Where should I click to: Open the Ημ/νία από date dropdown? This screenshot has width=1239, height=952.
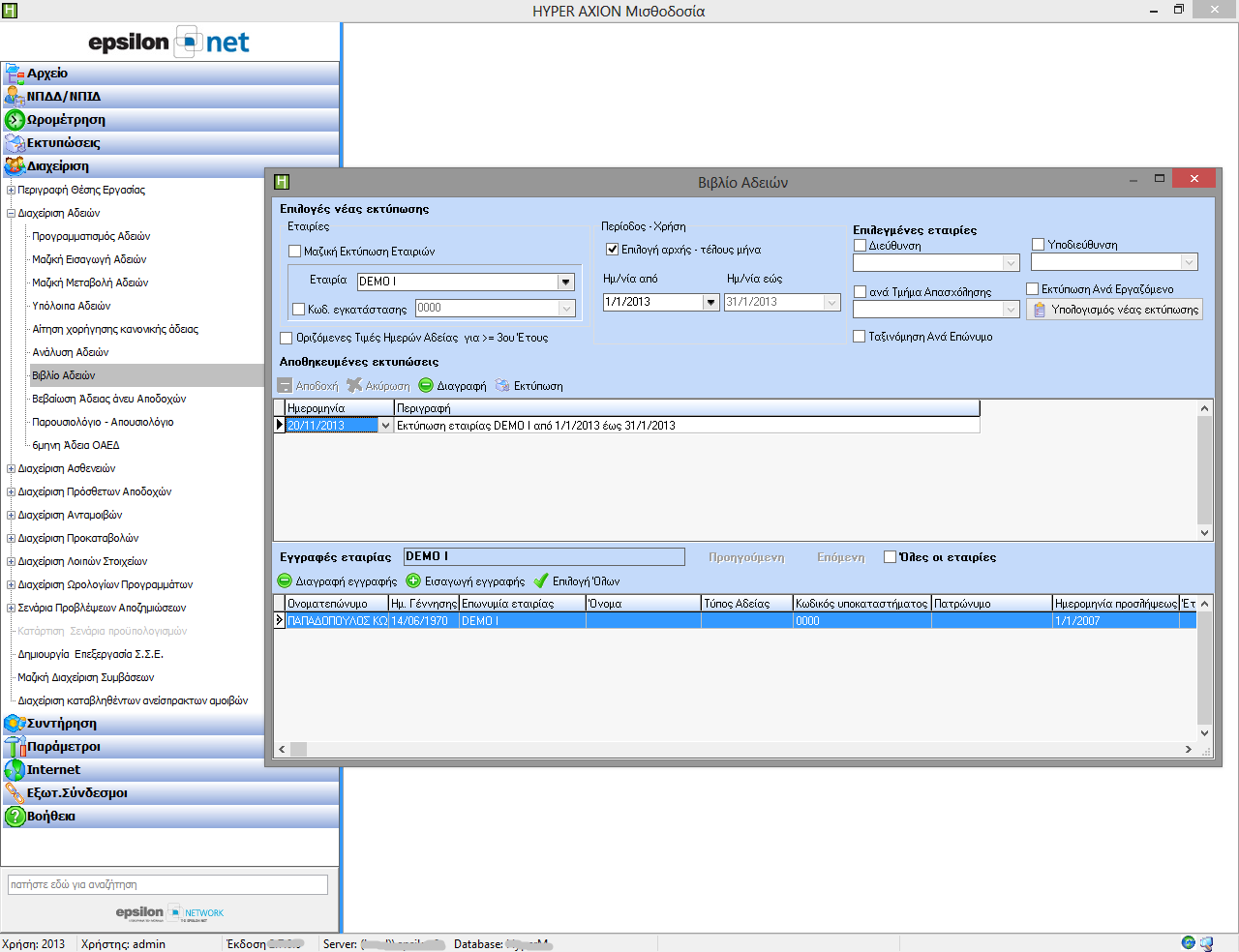710,302
